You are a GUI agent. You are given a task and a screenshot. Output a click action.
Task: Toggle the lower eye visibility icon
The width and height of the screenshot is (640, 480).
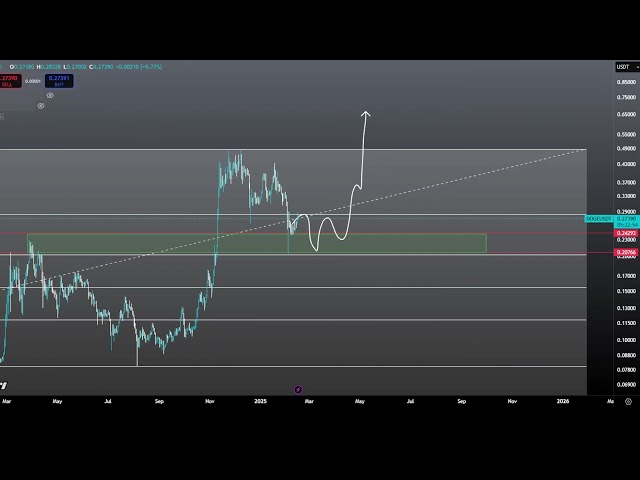tap(41, 105)
